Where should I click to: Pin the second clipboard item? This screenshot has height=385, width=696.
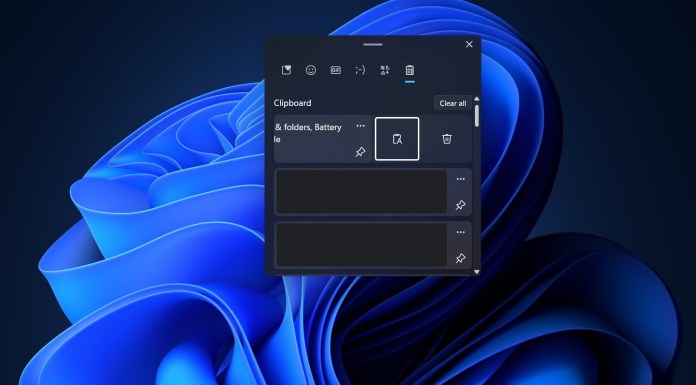click(x=460, y=205)
